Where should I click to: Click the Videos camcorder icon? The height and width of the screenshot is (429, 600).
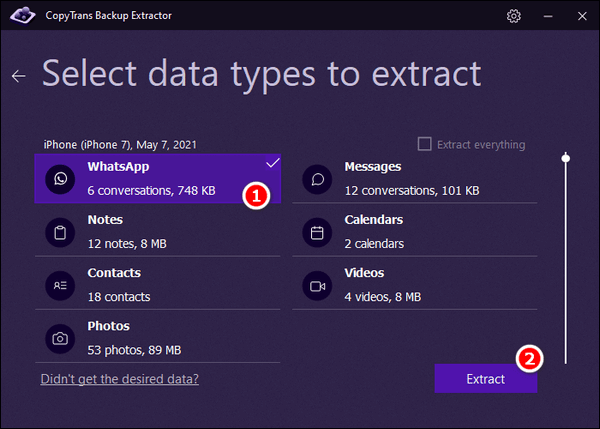pyautogui.click(x=317, y=286)
